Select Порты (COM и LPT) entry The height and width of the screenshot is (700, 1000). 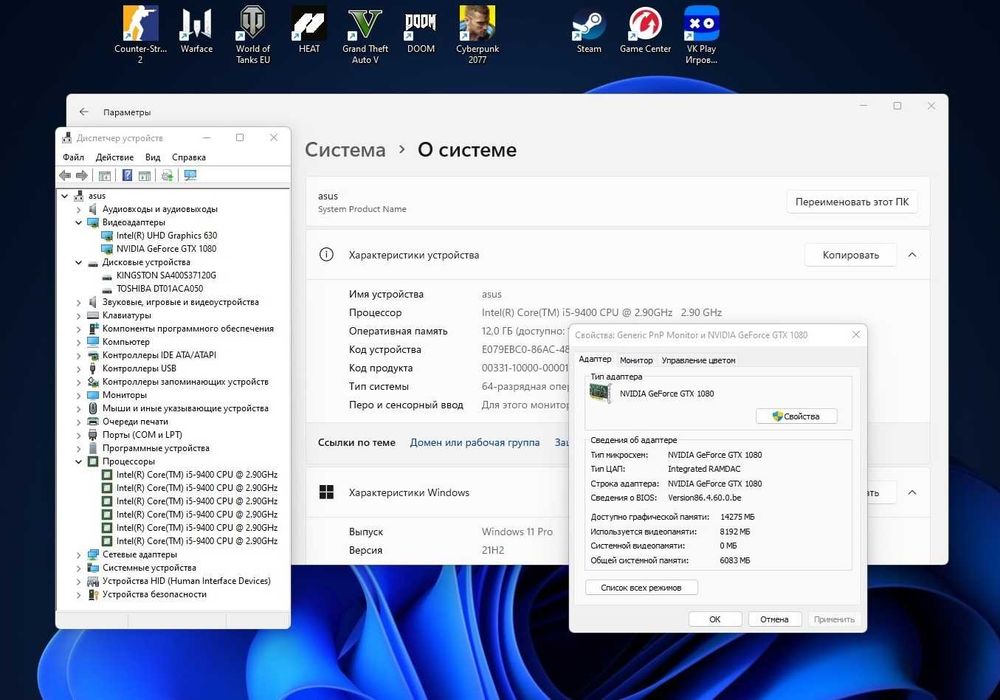point(142,435)
